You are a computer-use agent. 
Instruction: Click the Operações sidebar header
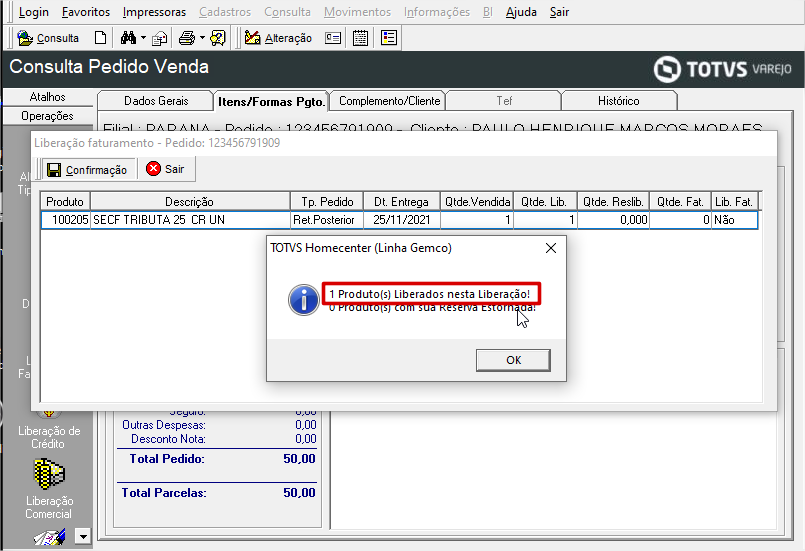(47, 116)
